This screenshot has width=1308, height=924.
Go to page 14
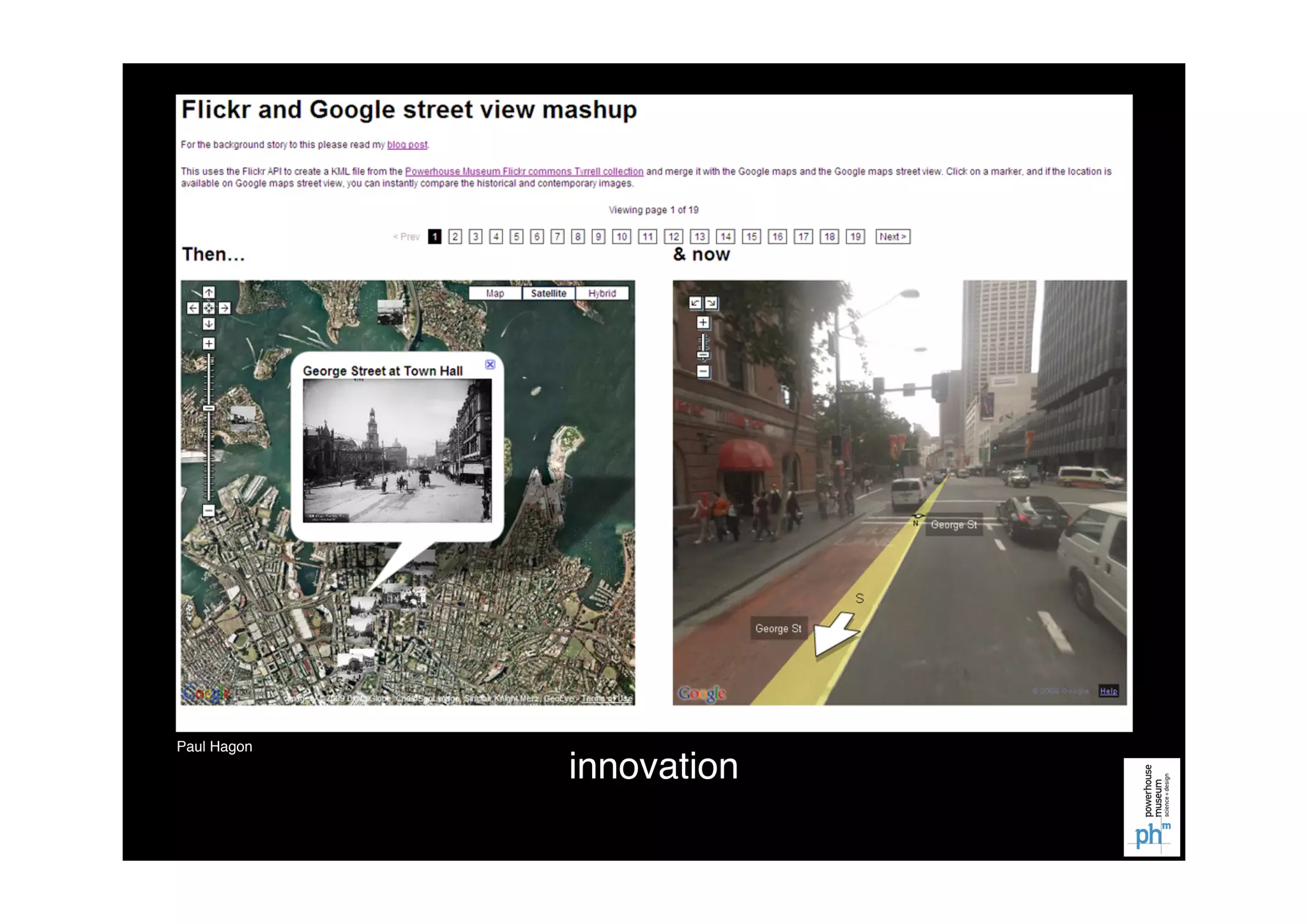[726, 237]
